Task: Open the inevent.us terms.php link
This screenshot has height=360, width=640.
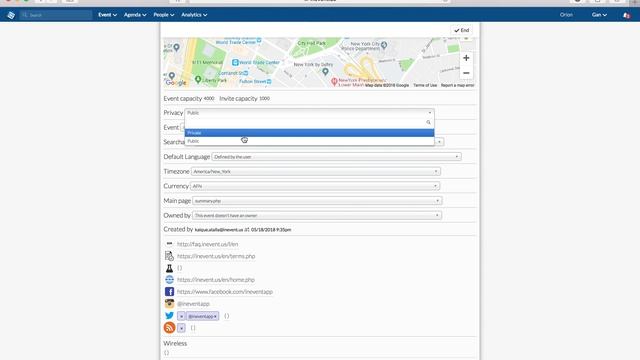Action: [x=216, y=256]
